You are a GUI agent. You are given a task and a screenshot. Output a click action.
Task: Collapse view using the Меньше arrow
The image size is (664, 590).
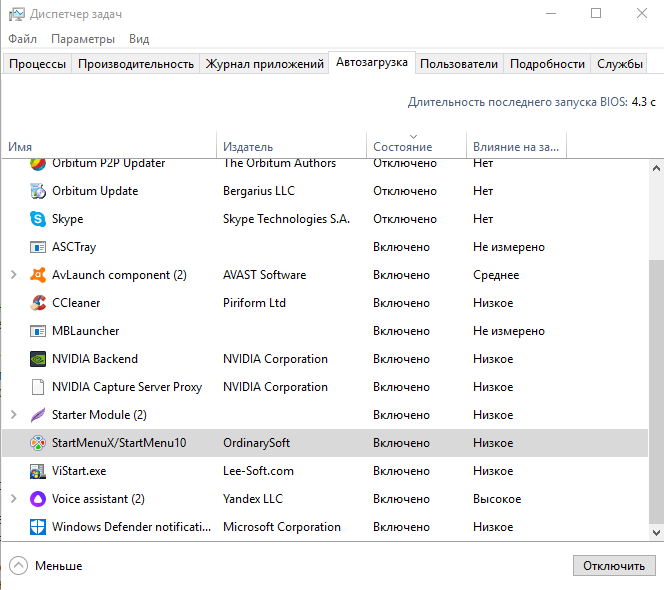coord(18,565)
